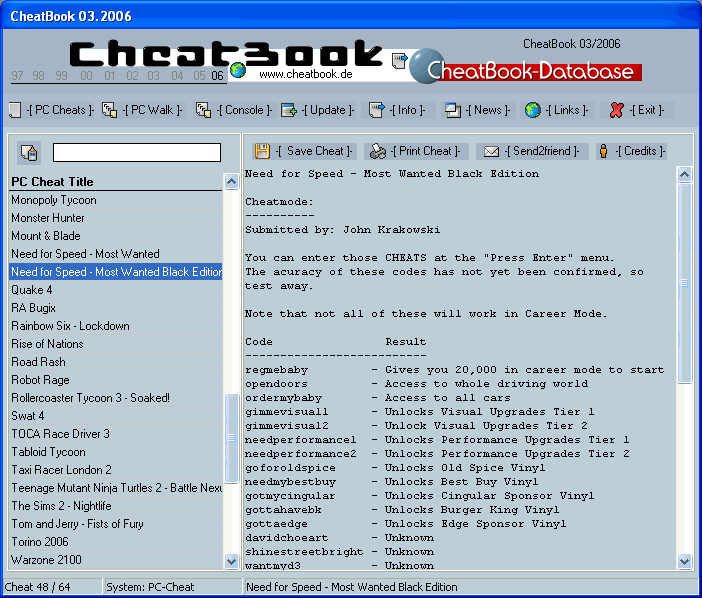The width and height of the screenshot is (702, 598).
Task: Select year 97 in the timeline
Action: click(17, 76)
